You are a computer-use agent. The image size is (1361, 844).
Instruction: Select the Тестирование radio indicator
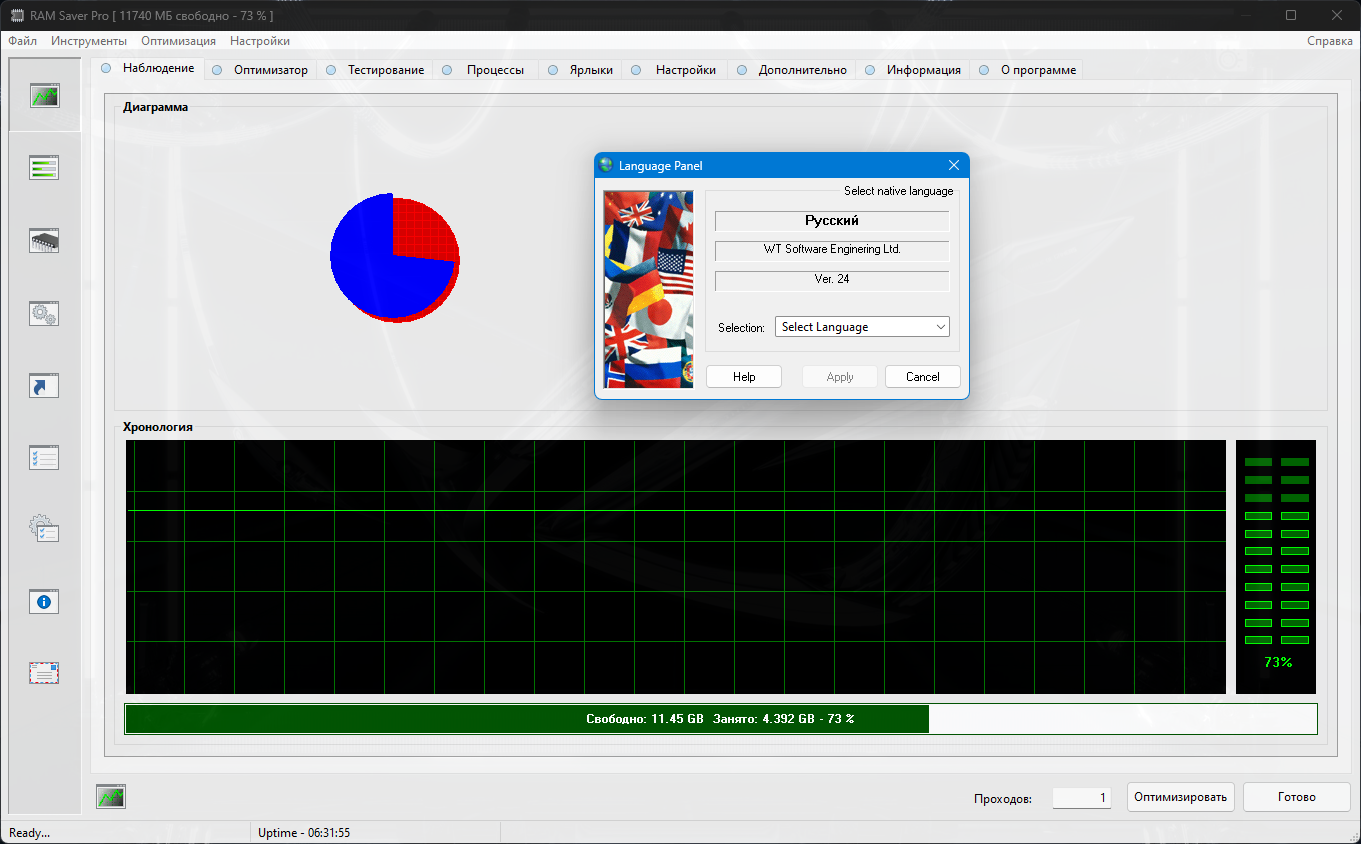[331, 70]
